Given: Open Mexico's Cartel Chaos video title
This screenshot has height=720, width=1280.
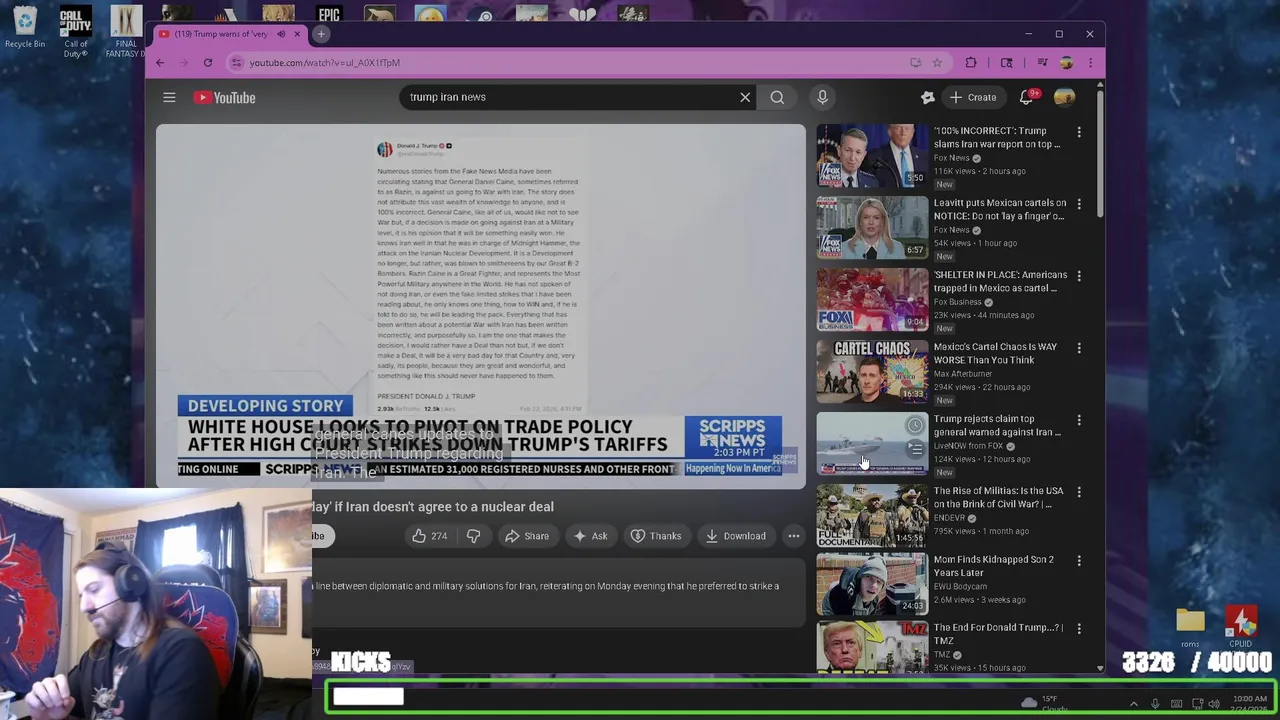Looking at the screenshot, I should (x=995, y=353).
